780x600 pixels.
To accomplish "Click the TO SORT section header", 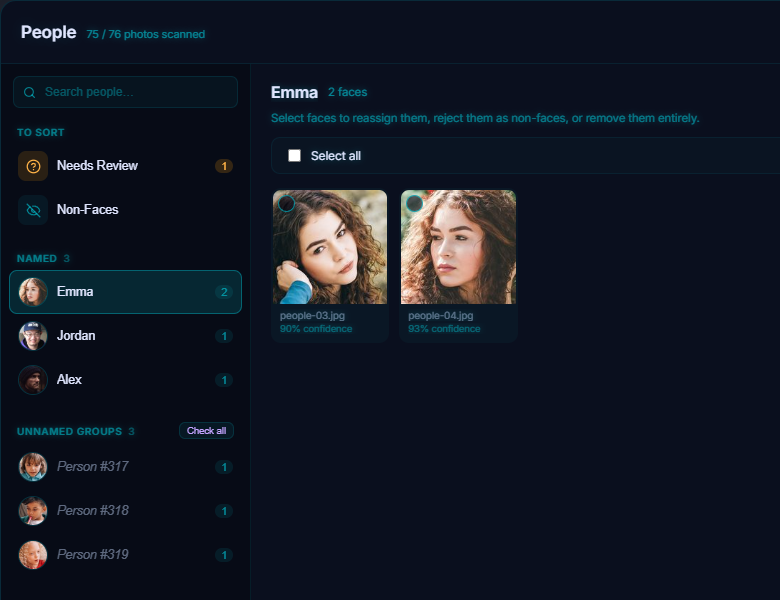I will [x=41, y=133].
